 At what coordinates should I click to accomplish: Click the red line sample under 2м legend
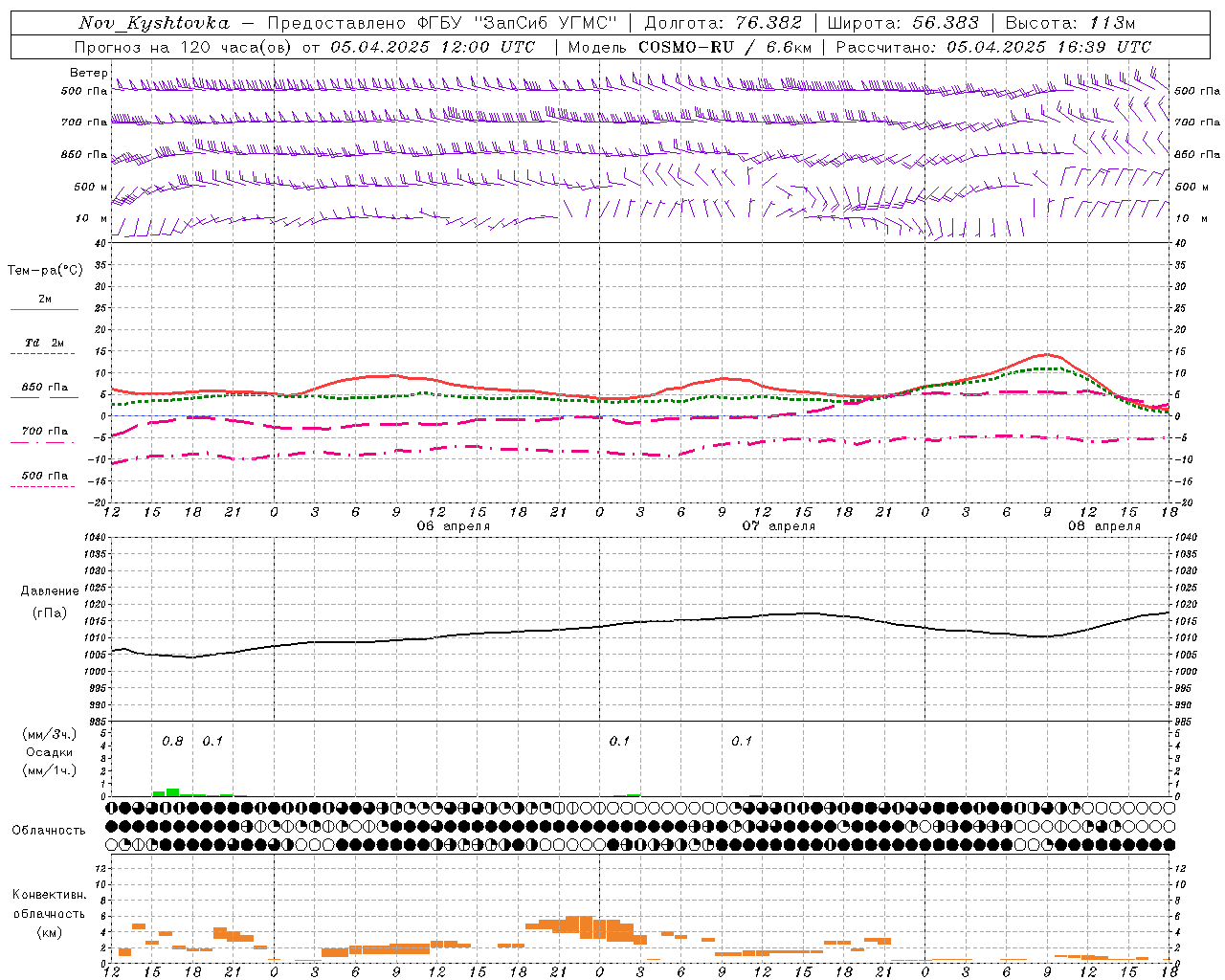(44, 310)
